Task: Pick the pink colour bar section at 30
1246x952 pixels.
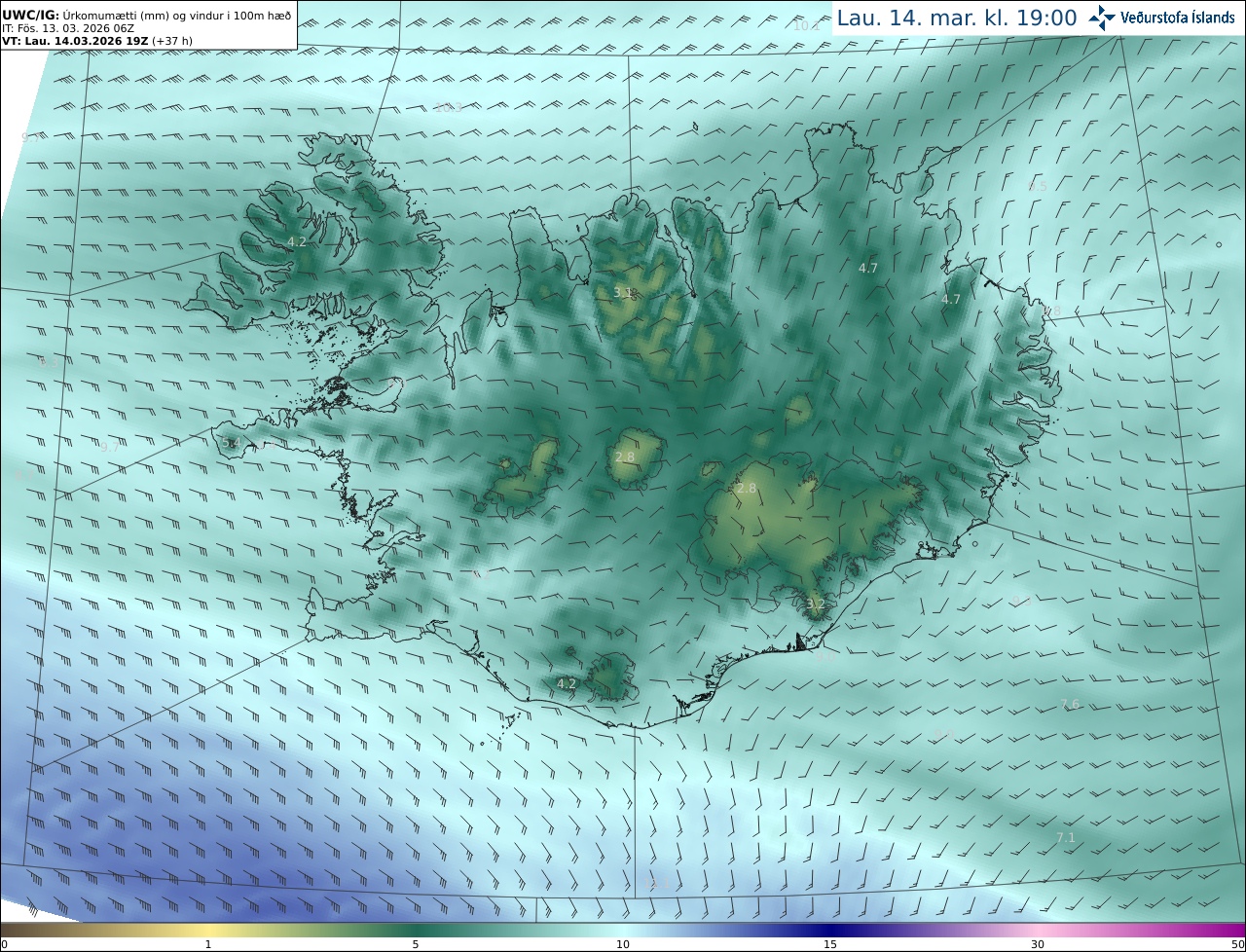Action: coord(1038,930)
